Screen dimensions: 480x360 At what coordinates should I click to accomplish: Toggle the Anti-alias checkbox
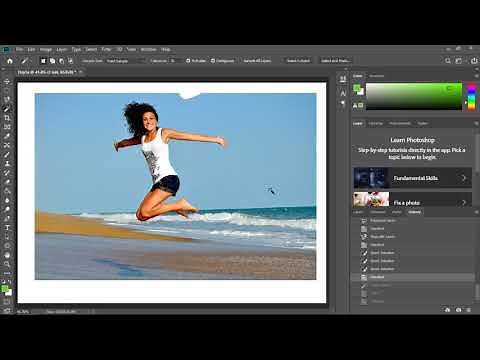pos(188,61)
